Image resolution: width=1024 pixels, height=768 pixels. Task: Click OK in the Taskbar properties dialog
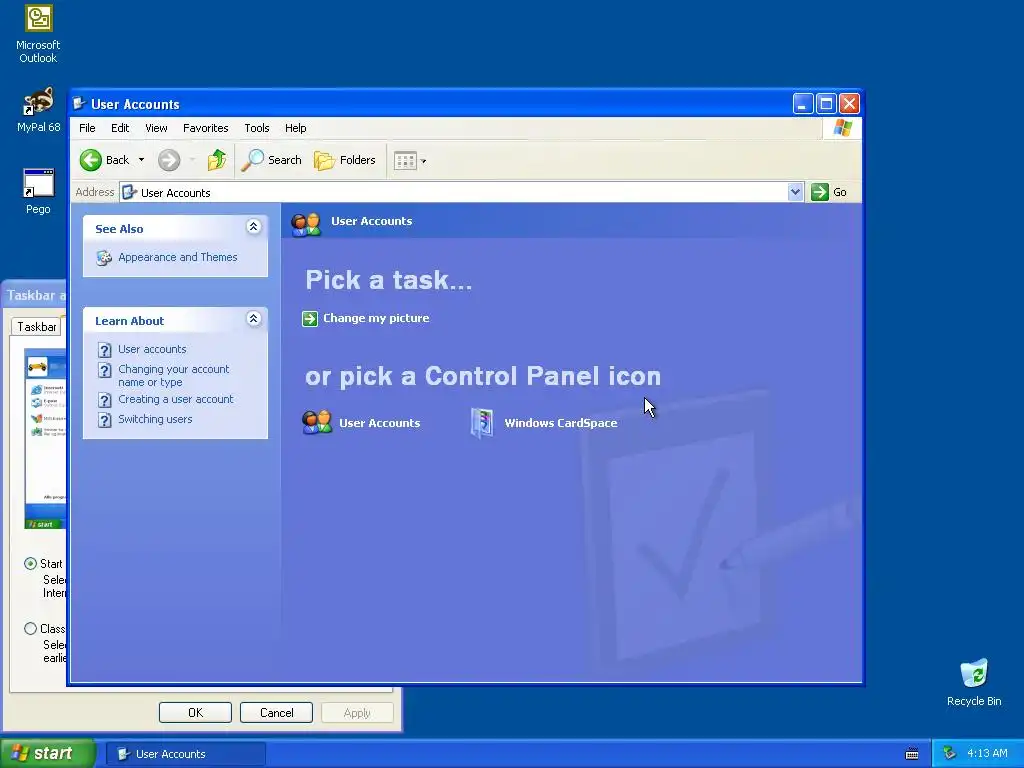(x=195, y=712)
